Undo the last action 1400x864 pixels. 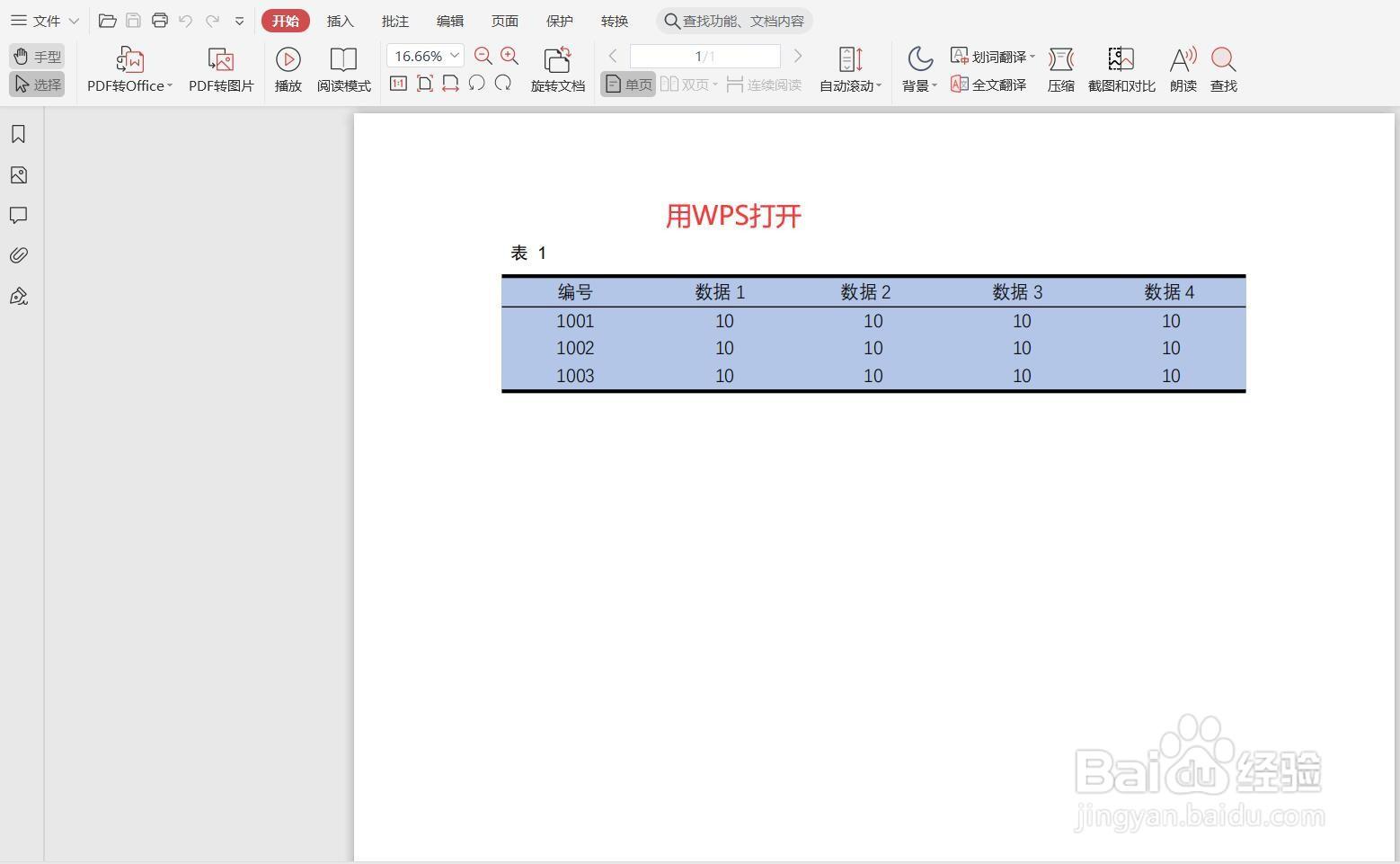(x=185, y=21)
